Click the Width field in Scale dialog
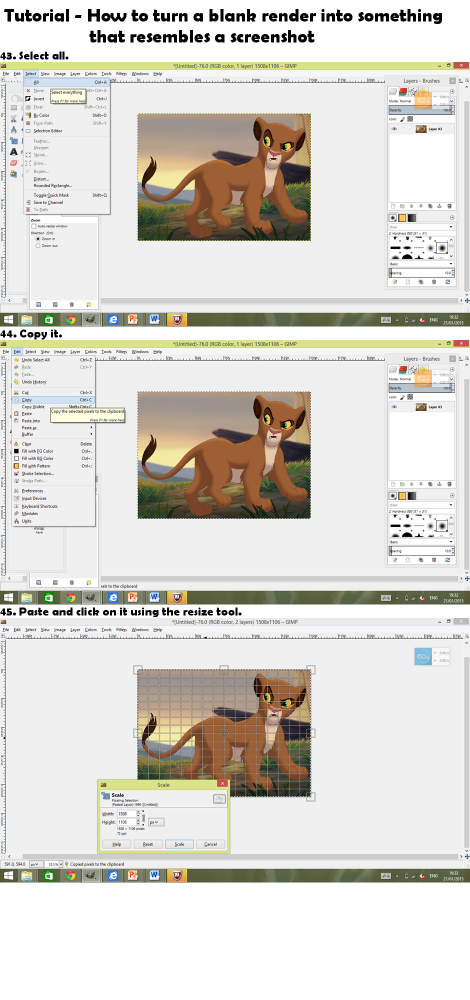This screenshot has height=1000, width=470. (x=126, y=814)
